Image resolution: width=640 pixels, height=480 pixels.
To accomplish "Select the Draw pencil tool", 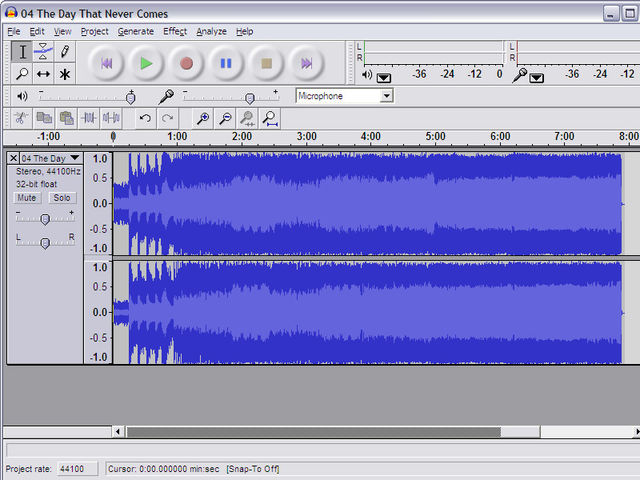I will click(64, 52).
